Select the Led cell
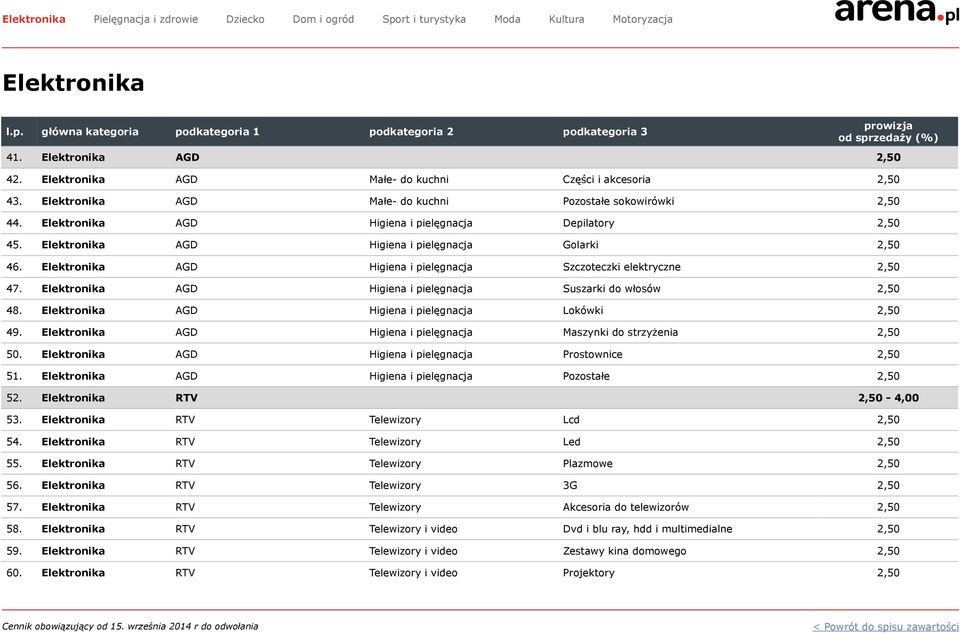The width and height of the screenshot is (960, 633). pos(571,442)
